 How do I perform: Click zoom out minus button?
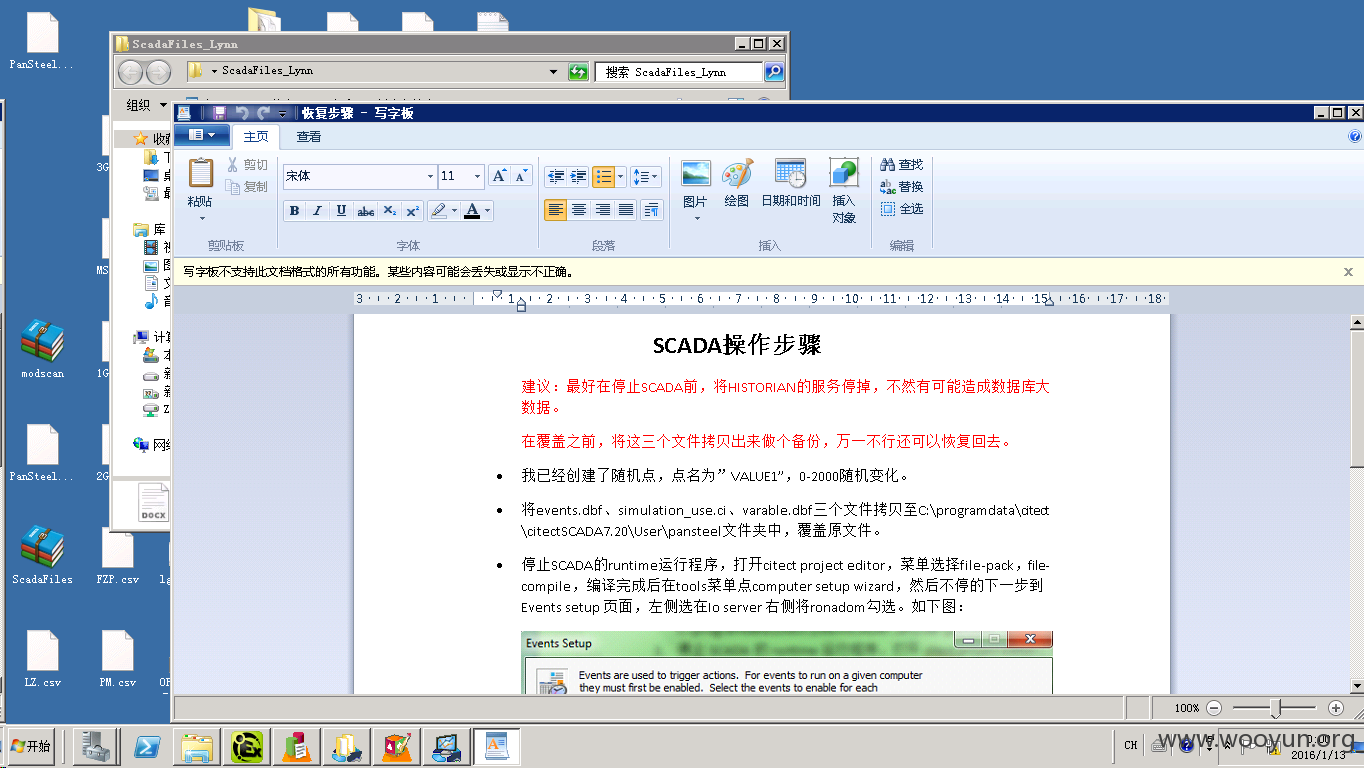(1214, 708)
